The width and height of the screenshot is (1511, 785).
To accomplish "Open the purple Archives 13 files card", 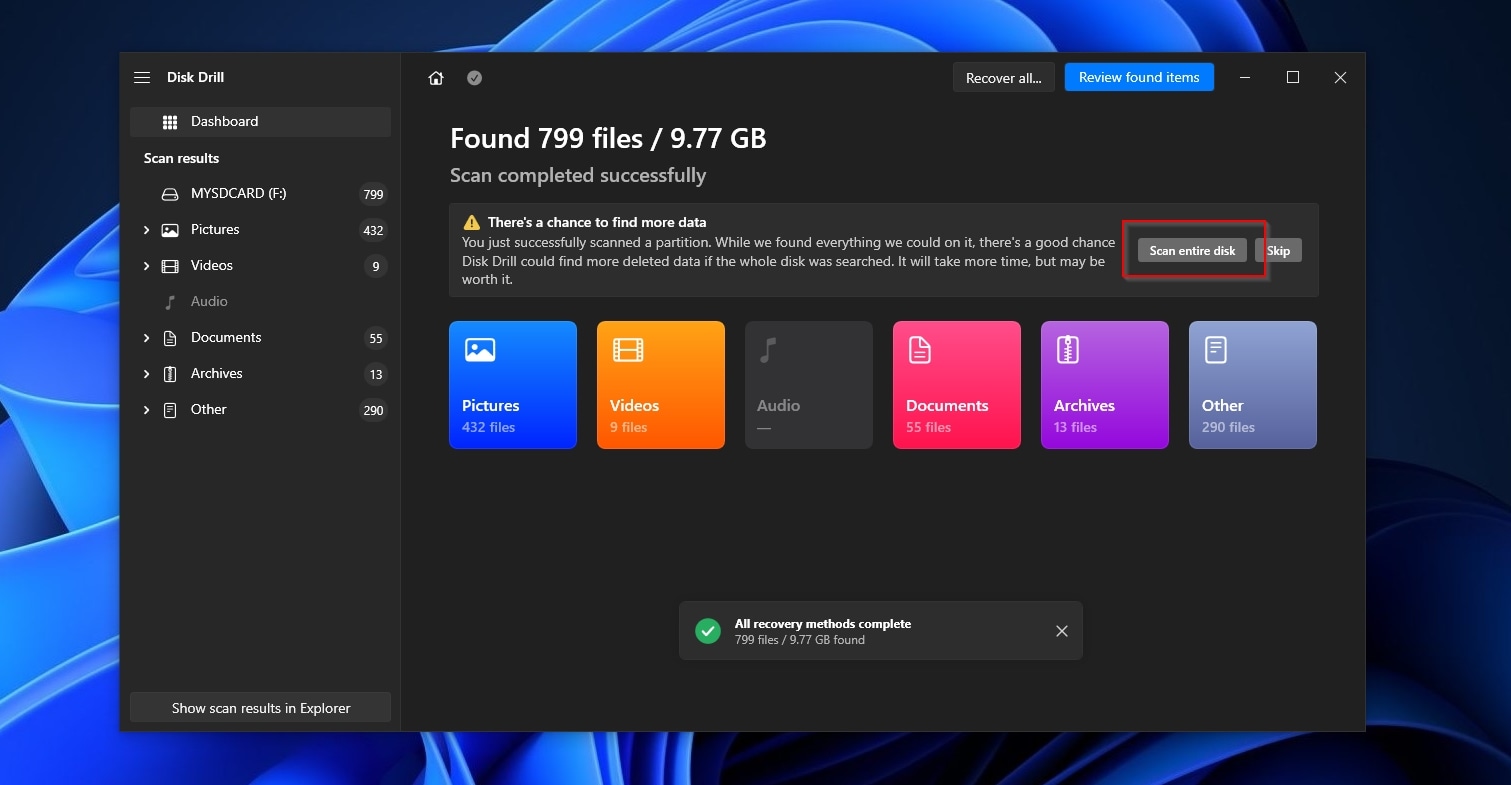I will pyautogui.click(x=1105, y=385).
